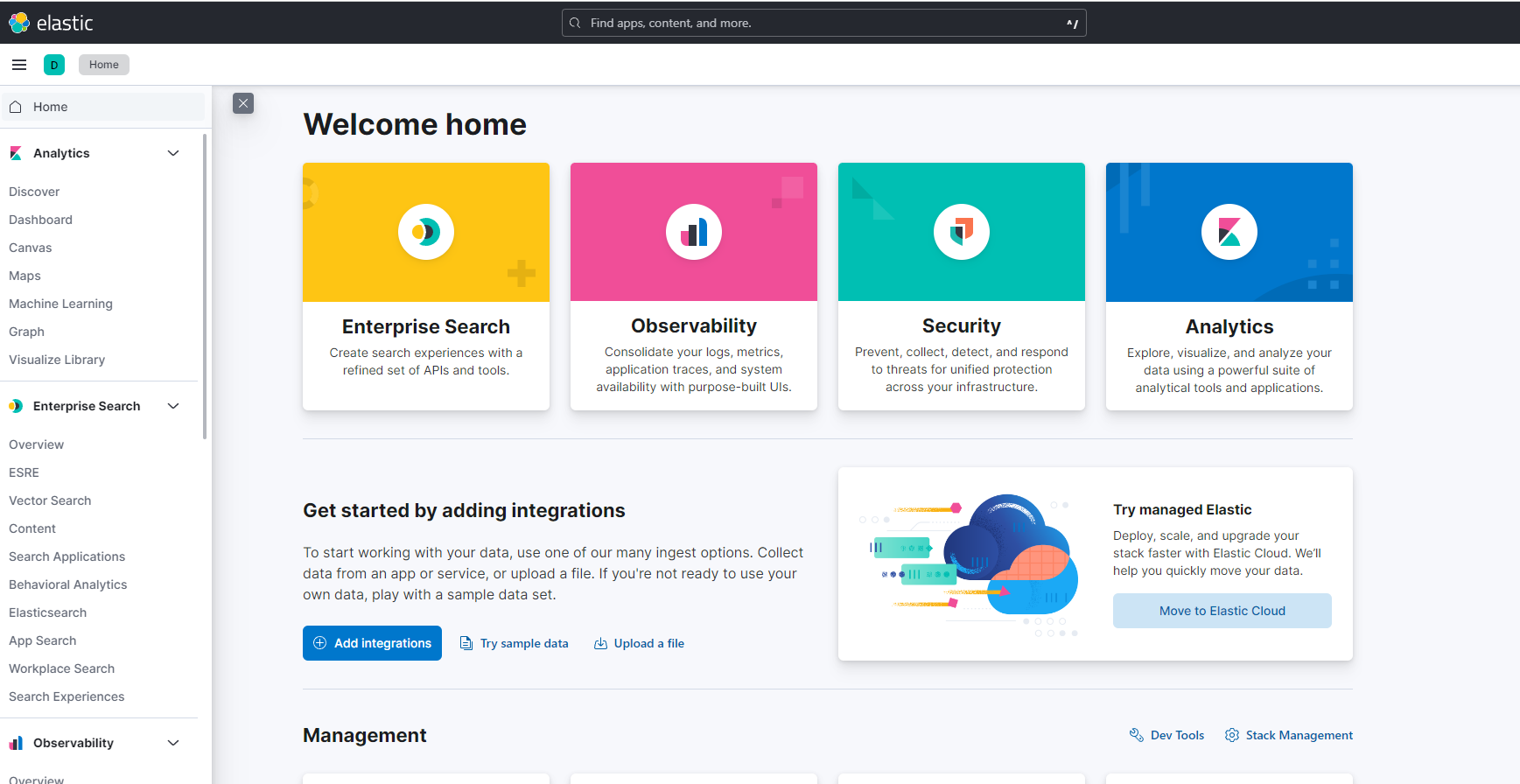This screenshot has width=1520, height=784.
Task: Focus the Find apps search field
Action: [x=823, y=23]
